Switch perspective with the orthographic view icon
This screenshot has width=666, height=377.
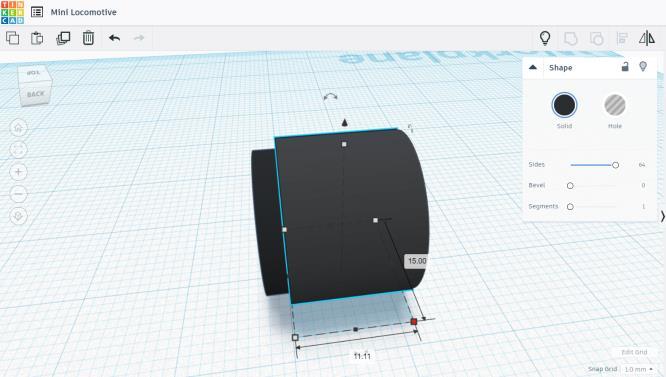click(x=18, y=216)
